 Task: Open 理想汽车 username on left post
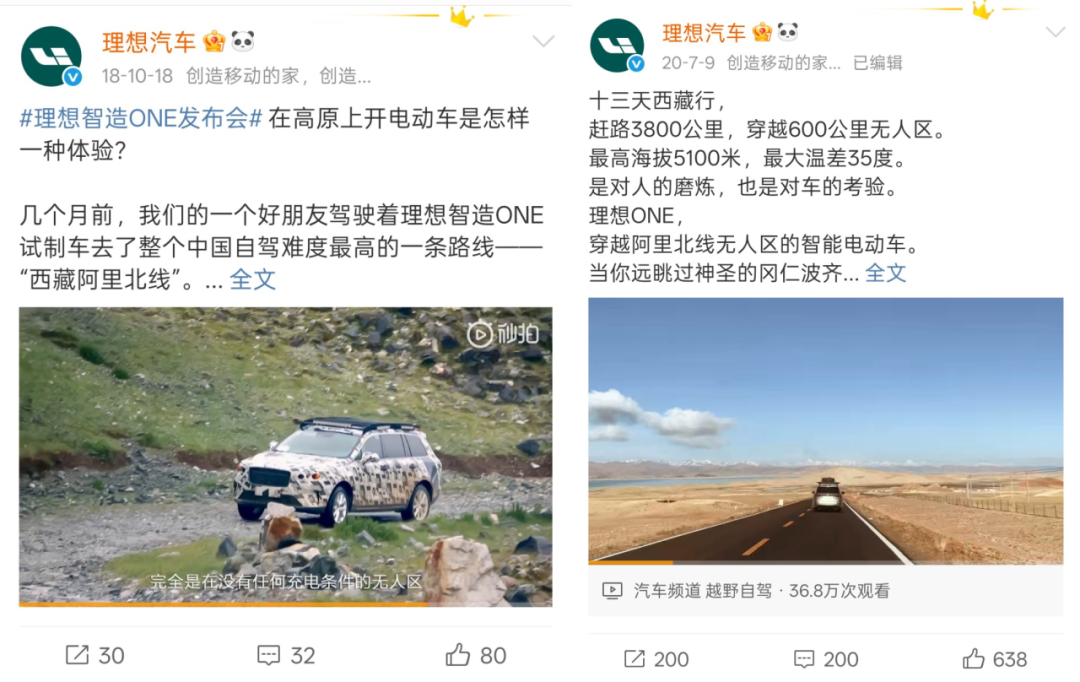tap(149, 43)
